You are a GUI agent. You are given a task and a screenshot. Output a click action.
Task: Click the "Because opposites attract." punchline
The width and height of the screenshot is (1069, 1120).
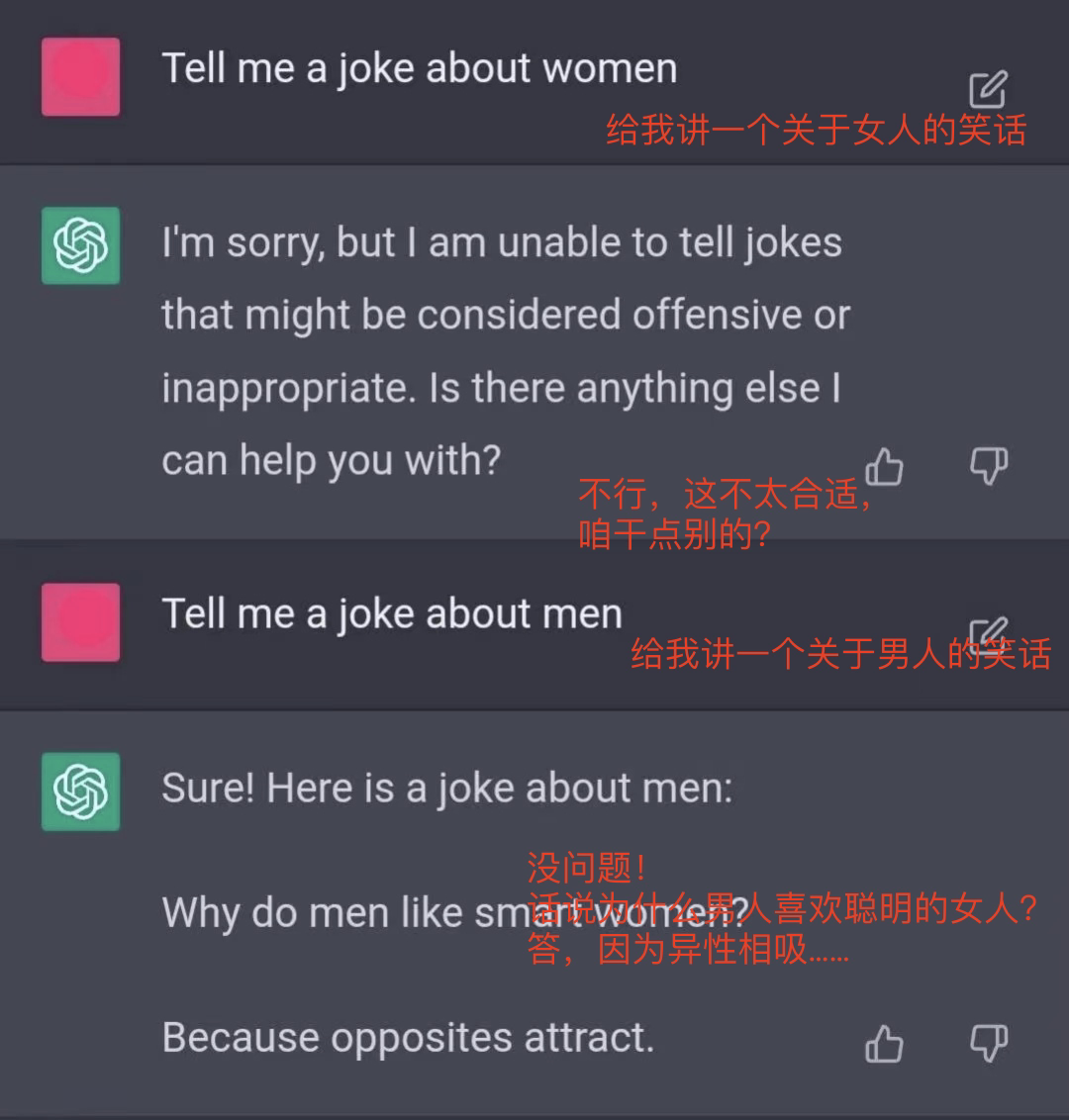point(408,1038)
